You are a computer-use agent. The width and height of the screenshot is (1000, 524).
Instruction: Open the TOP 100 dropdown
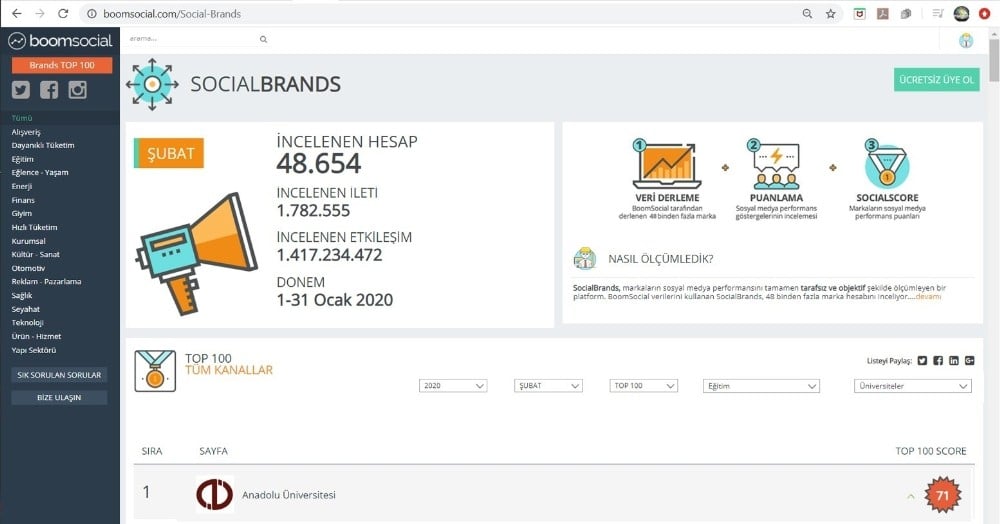[x=643, y=386]
